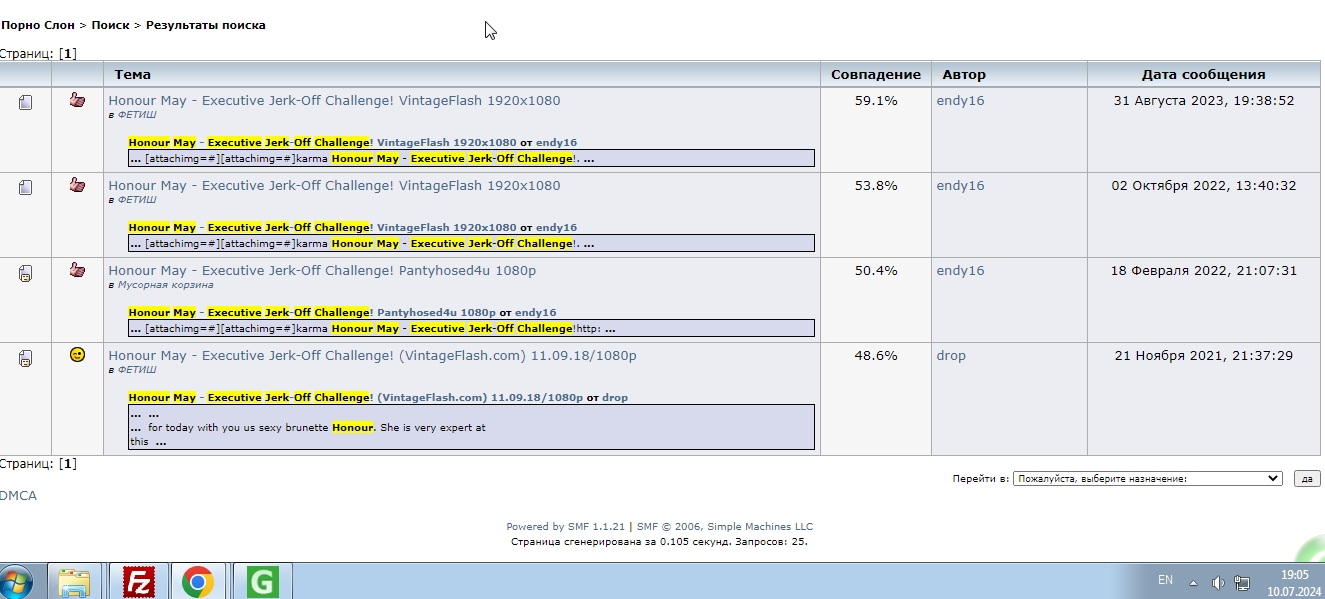
Task: Open the topic title dated 31 Августа 2023
Action: tap(334, 101)
